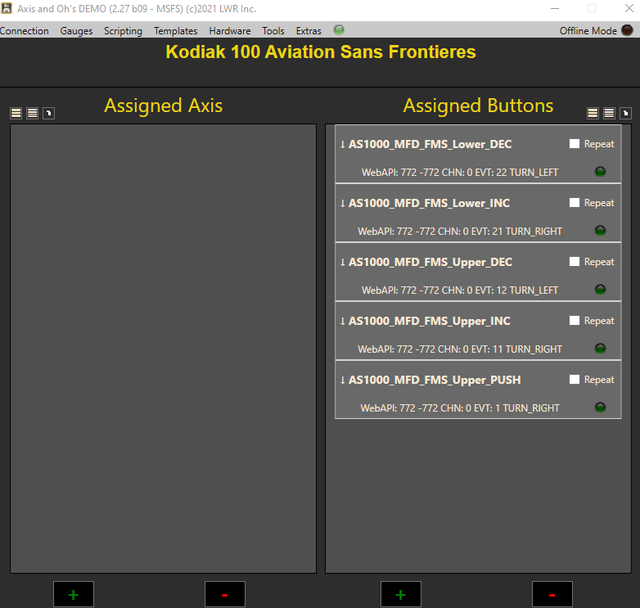Click green LED on EVT: 1 TURN_RIGHT row

coord(600,407)
